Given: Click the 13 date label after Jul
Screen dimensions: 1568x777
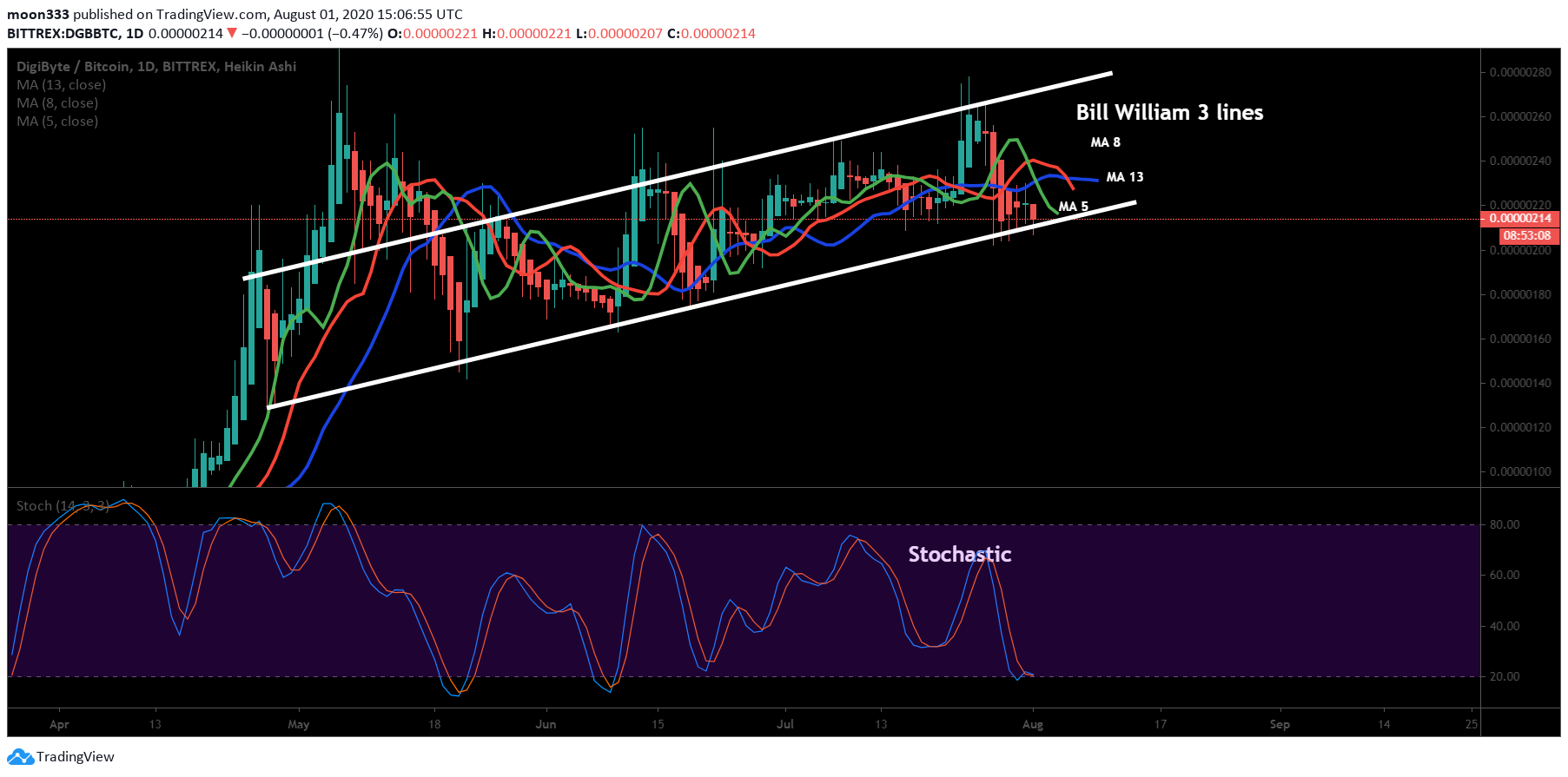Looking at the screenshot, I should coord(881,724).
